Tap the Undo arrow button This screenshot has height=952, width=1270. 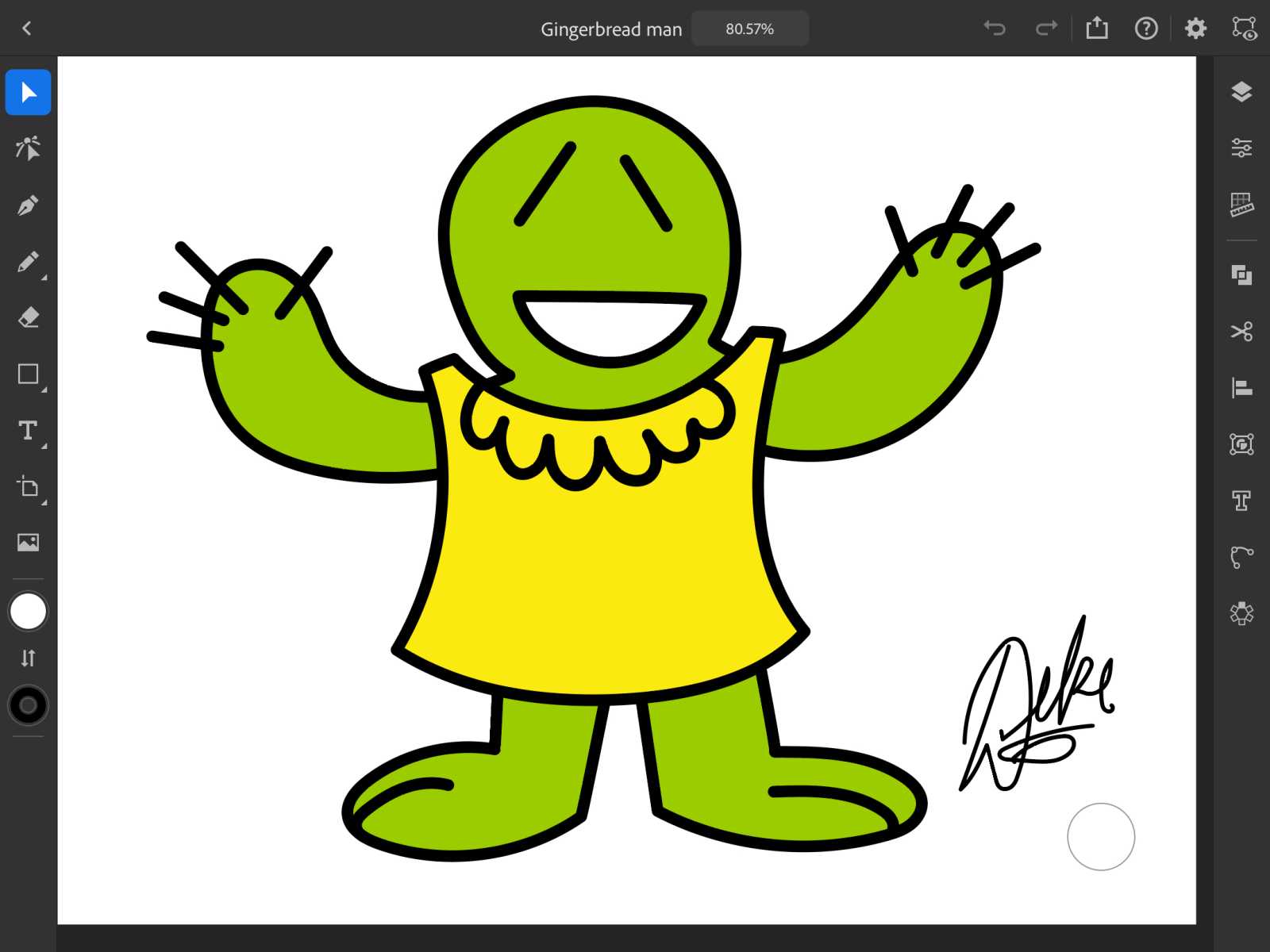coord(995,29)
